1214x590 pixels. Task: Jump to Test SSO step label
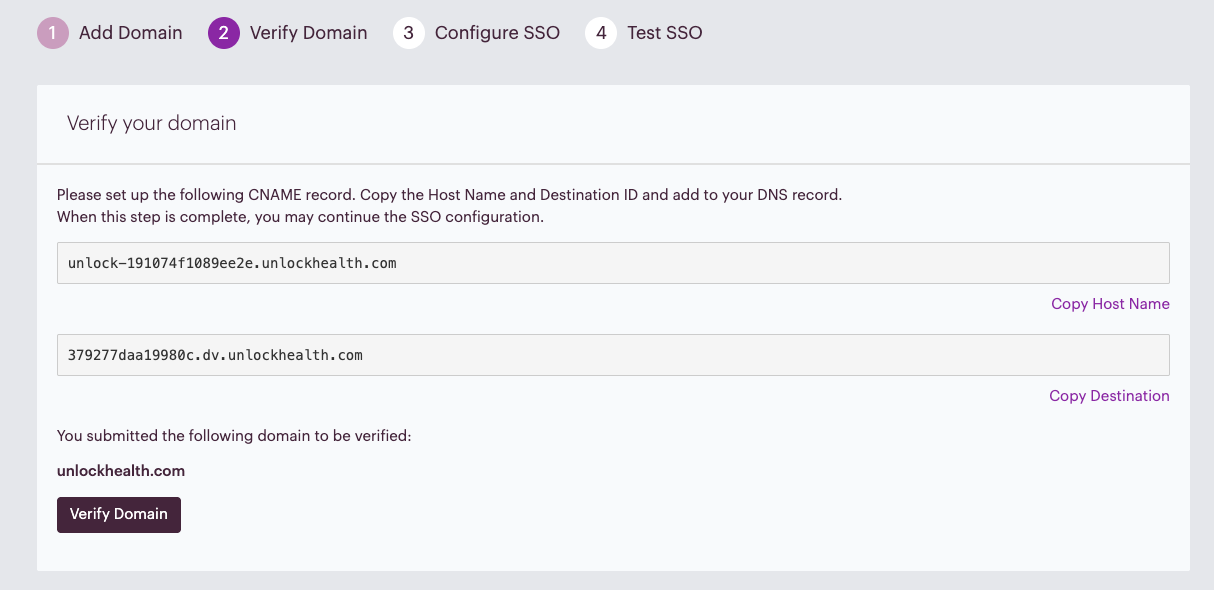click(x=665, y=33)
